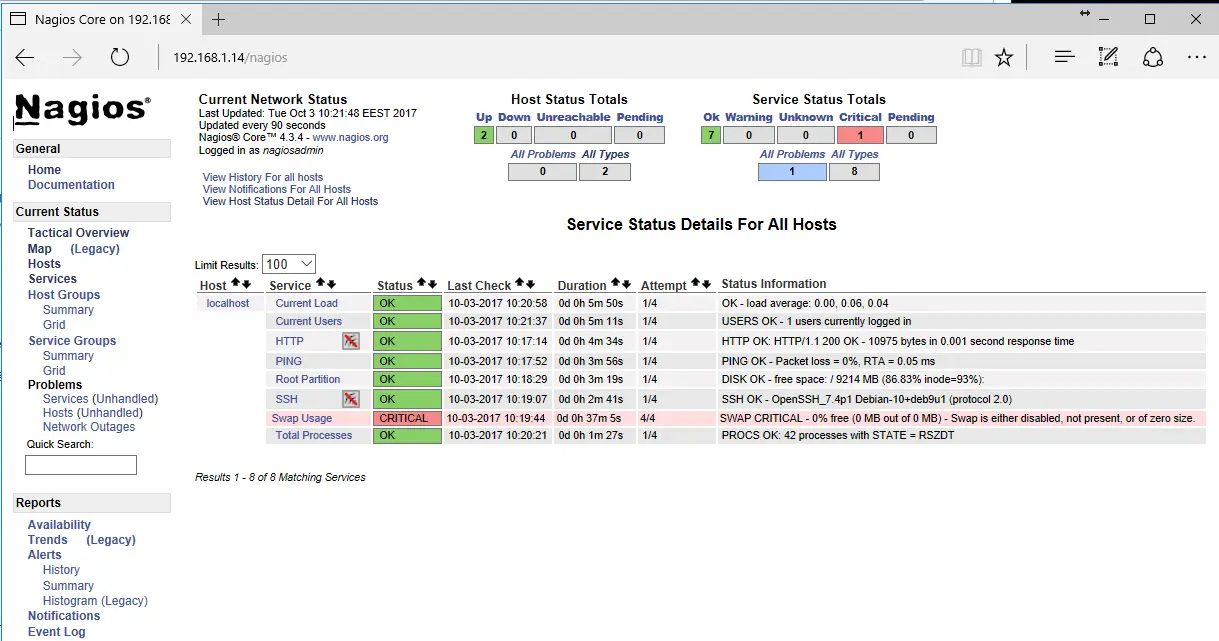Click View Host Status Detail For All Hosts

[290, 201]
